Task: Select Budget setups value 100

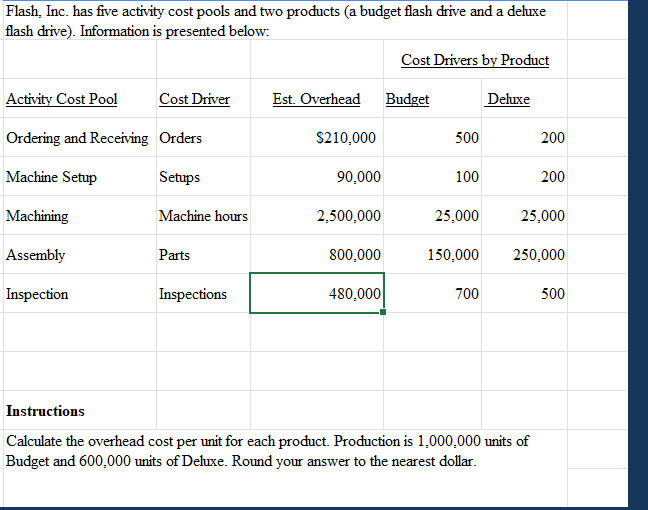Action: [x=432, y=176]
